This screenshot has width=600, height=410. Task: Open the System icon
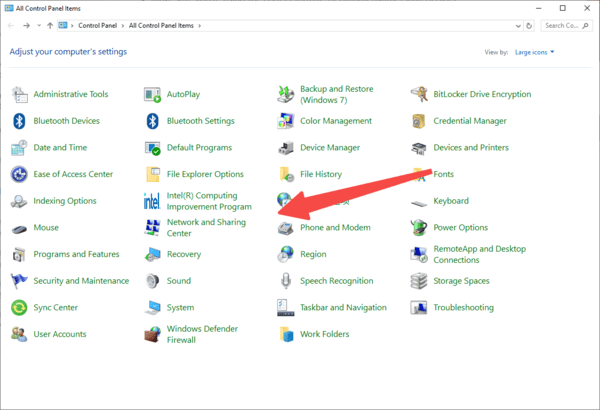(152, 308)
